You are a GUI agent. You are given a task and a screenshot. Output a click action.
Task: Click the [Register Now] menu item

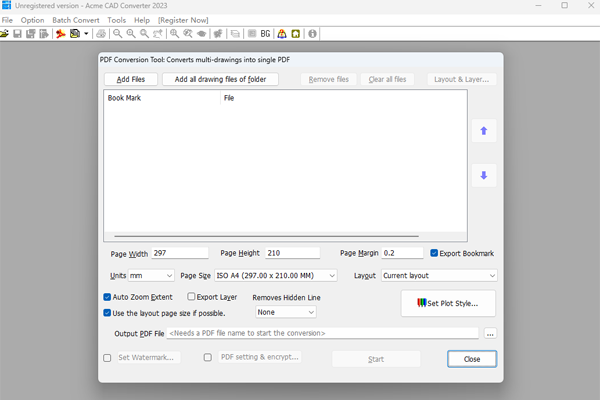coord(183,20)
